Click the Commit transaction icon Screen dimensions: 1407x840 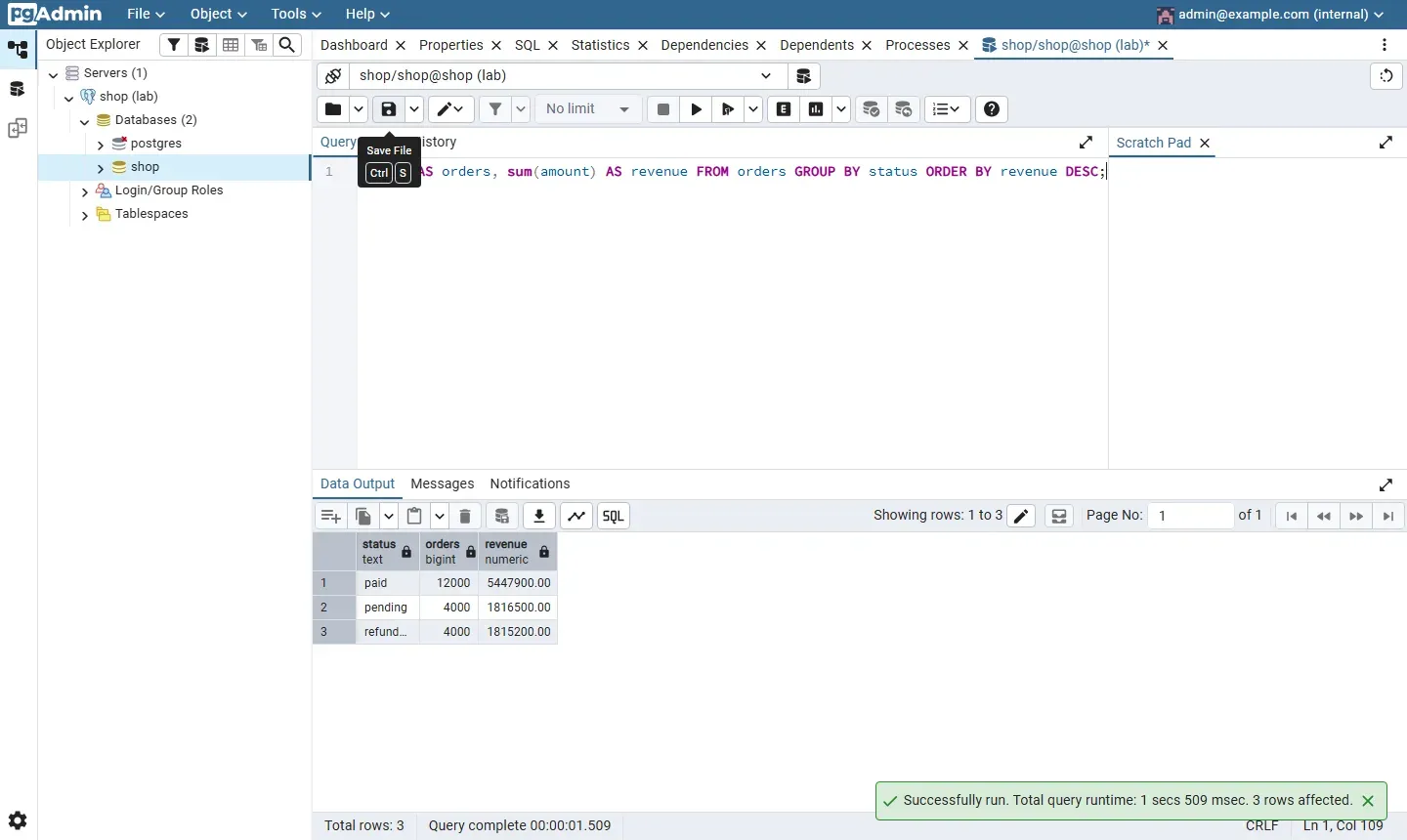coord(872,109)
